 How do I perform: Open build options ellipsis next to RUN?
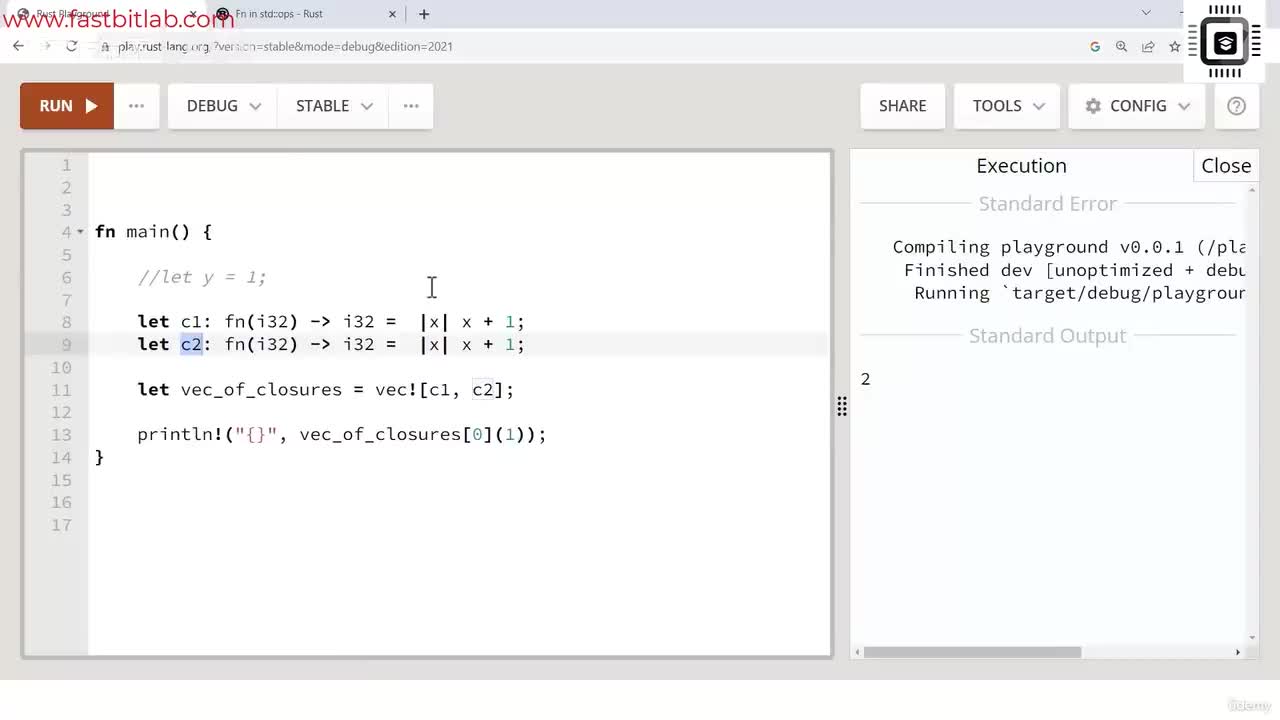137,106
